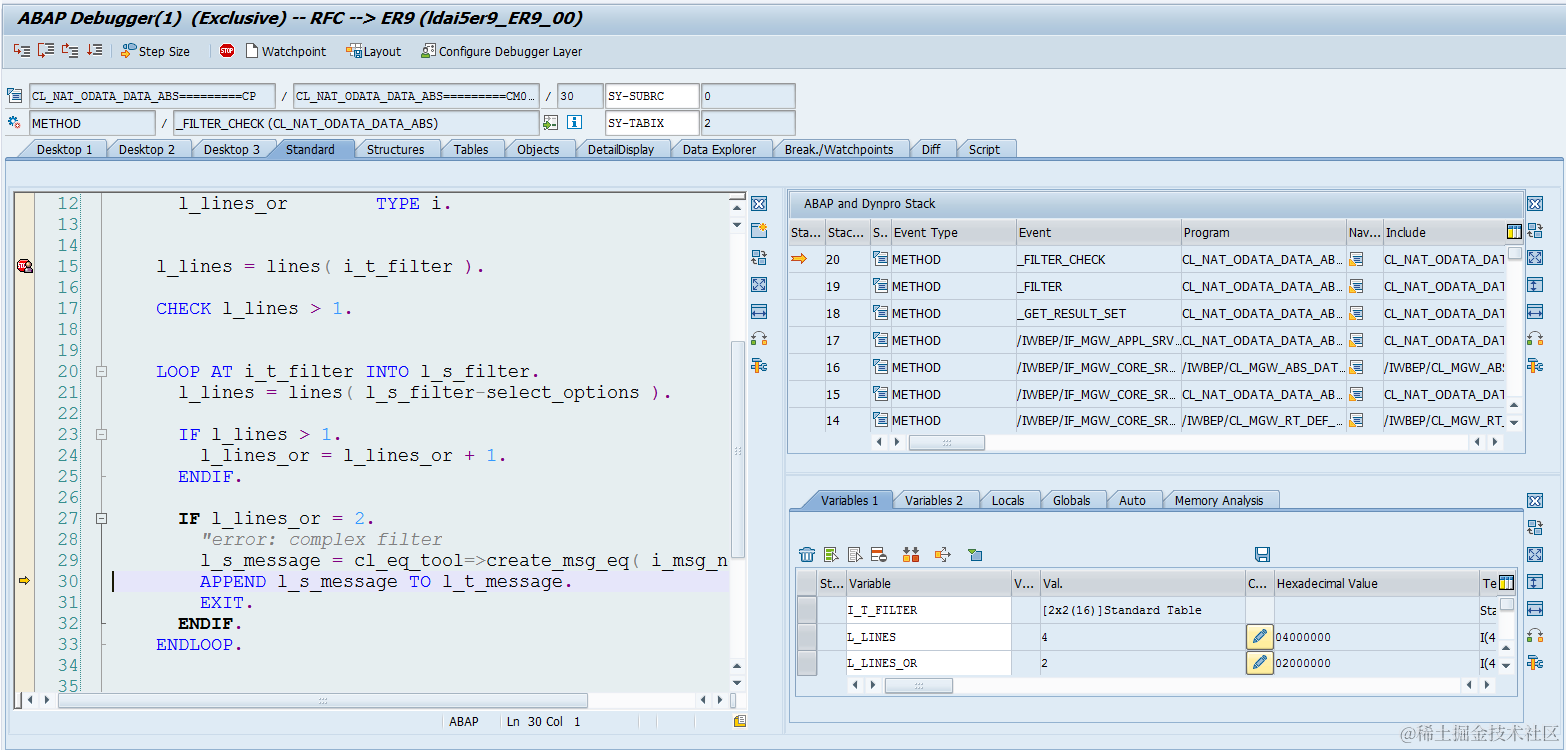1566x750 pixels.
Task: Switch to the Desktop 3 tab
Action: (x=231, y=149)
